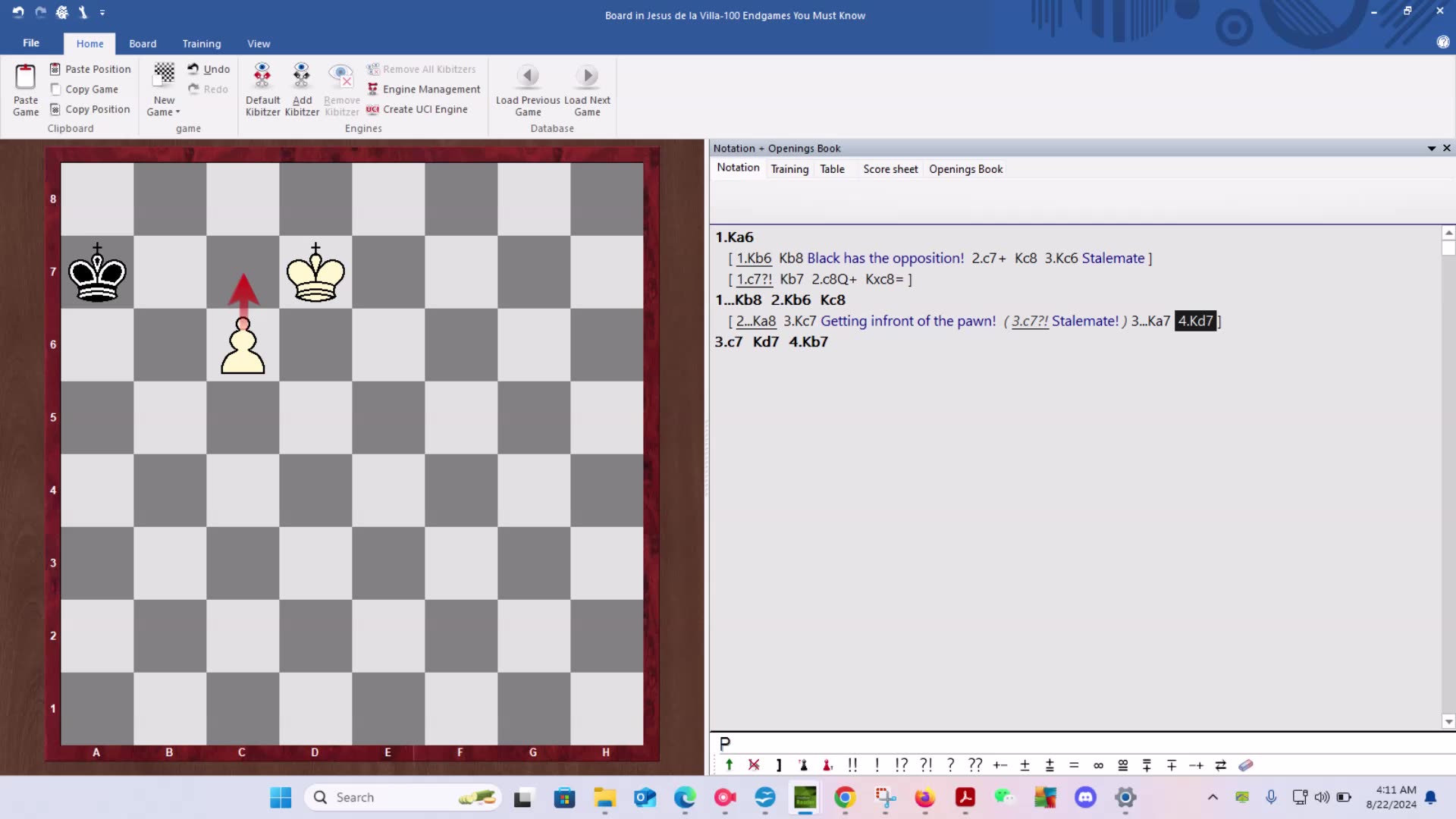Open Google Chrome from the taskbar
This screenshot has height=819, width=1456.
(845, 797)
